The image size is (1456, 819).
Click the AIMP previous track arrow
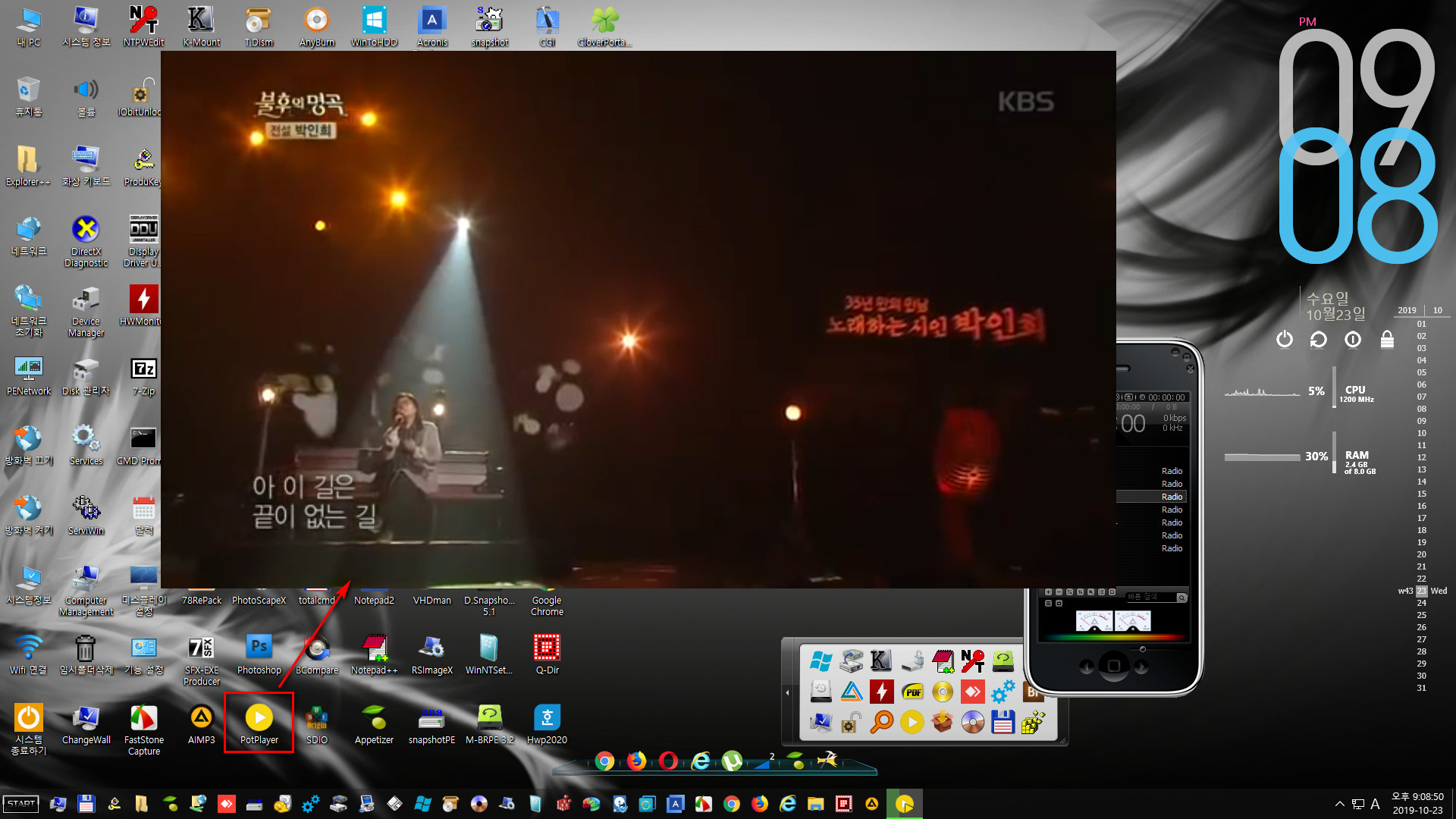point(1087,667)
